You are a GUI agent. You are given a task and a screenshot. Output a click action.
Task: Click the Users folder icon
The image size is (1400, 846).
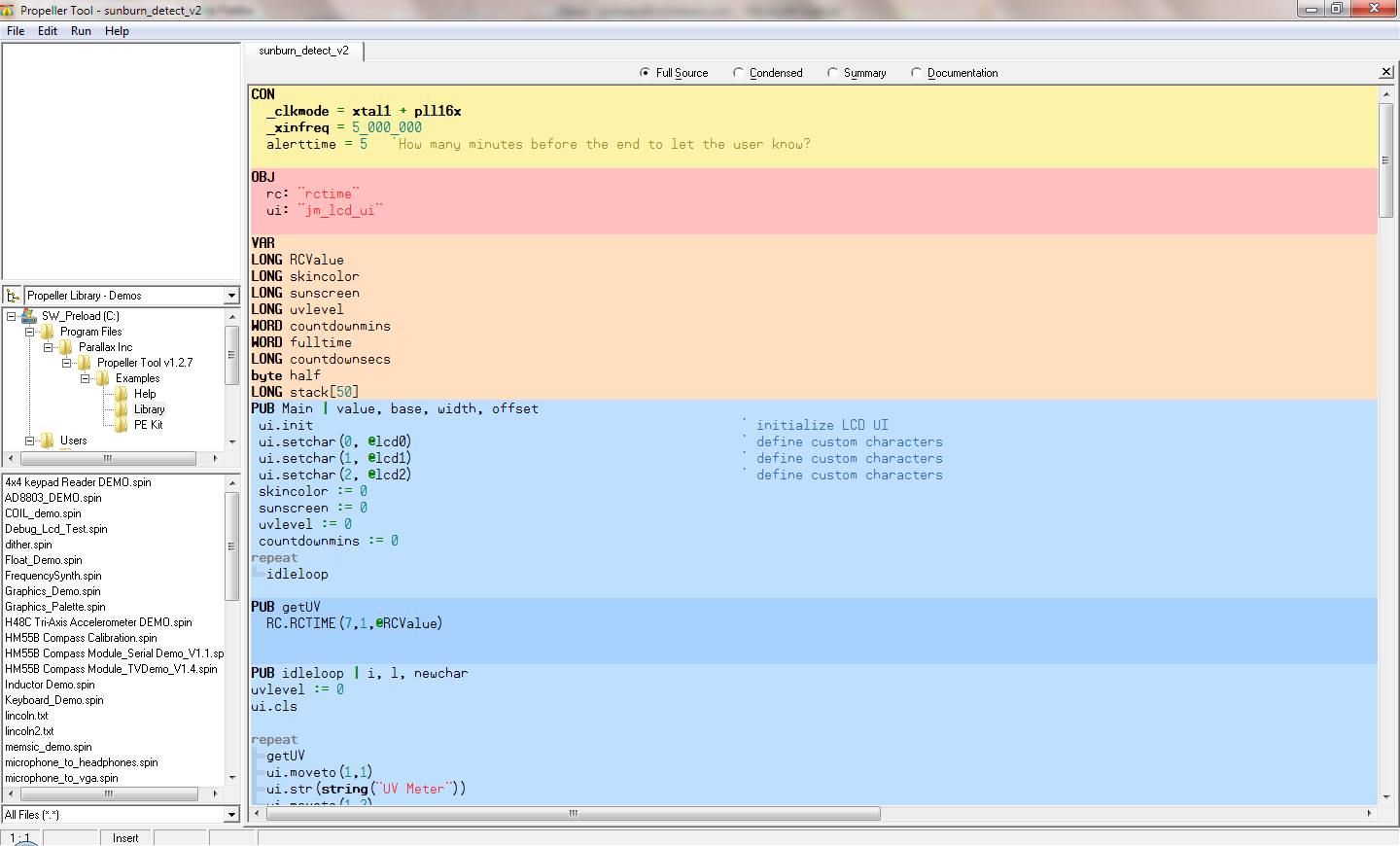pos(48,441)
